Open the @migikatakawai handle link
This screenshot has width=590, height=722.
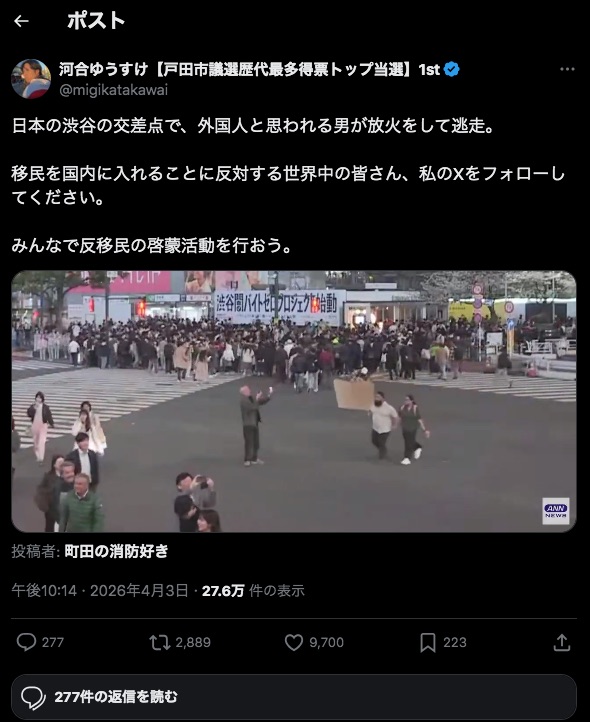tap(113, 90)
